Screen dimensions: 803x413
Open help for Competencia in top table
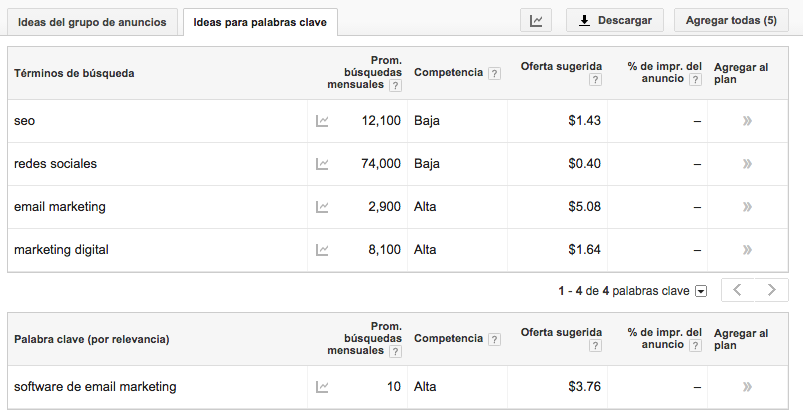click(494, 73)
